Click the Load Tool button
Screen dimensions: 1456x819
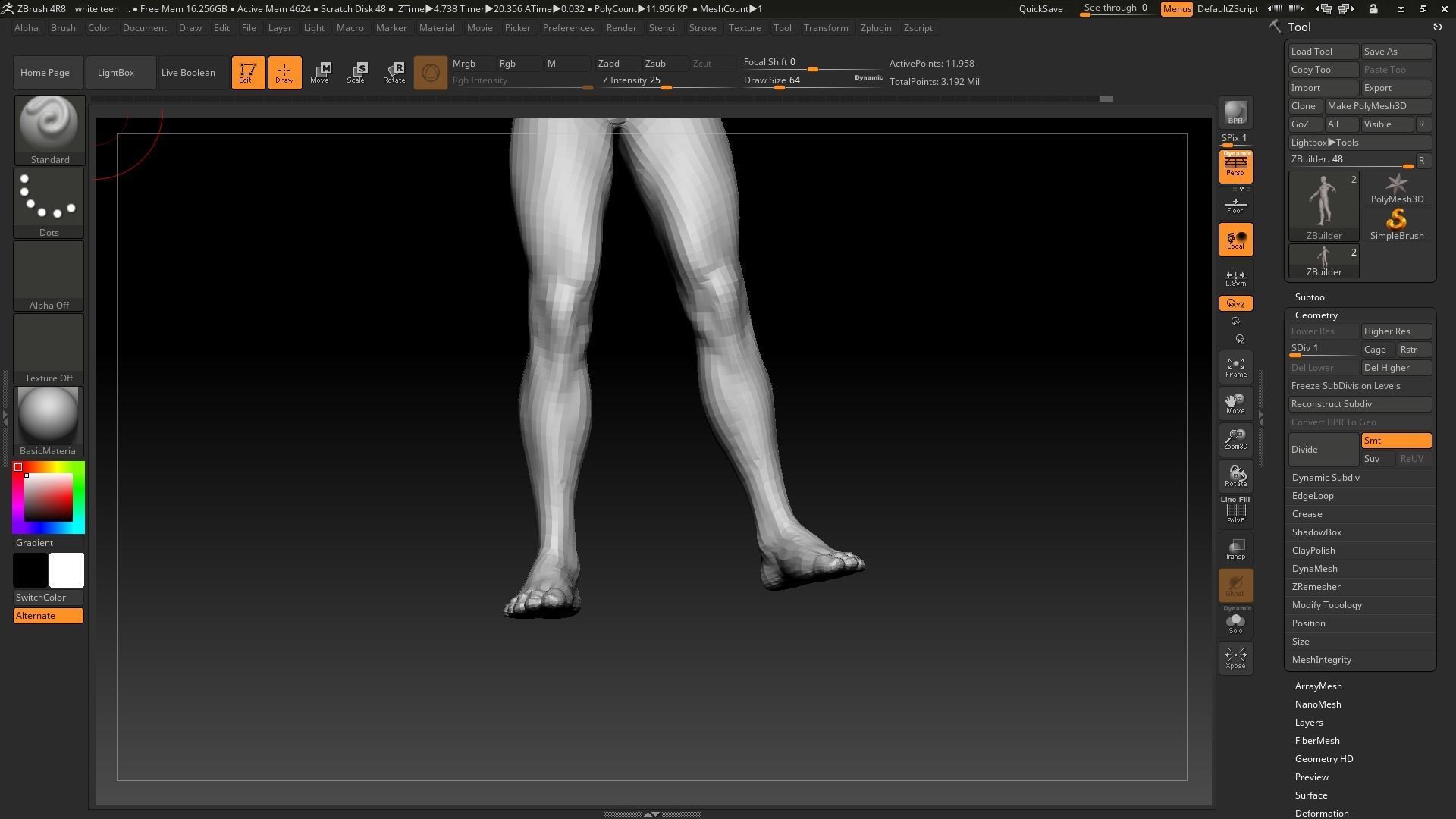1323,52
